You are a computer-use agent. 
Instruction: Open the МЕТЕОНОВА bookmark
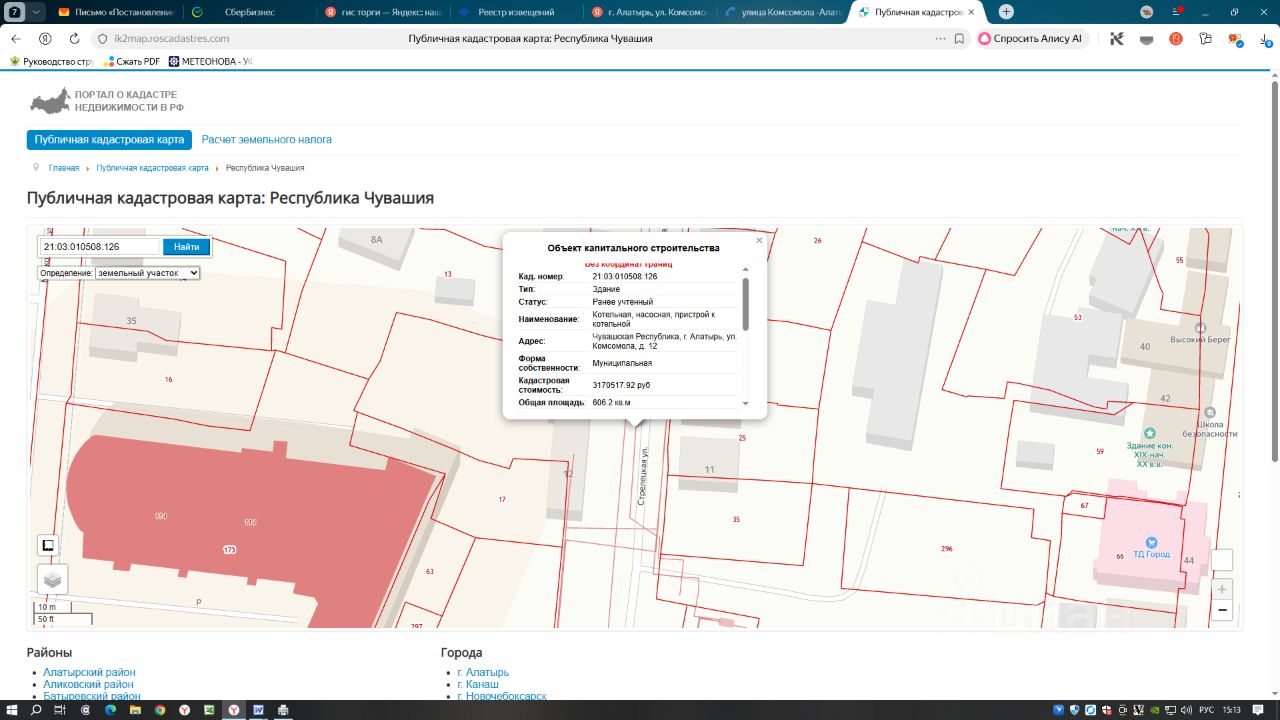point(210,61)
